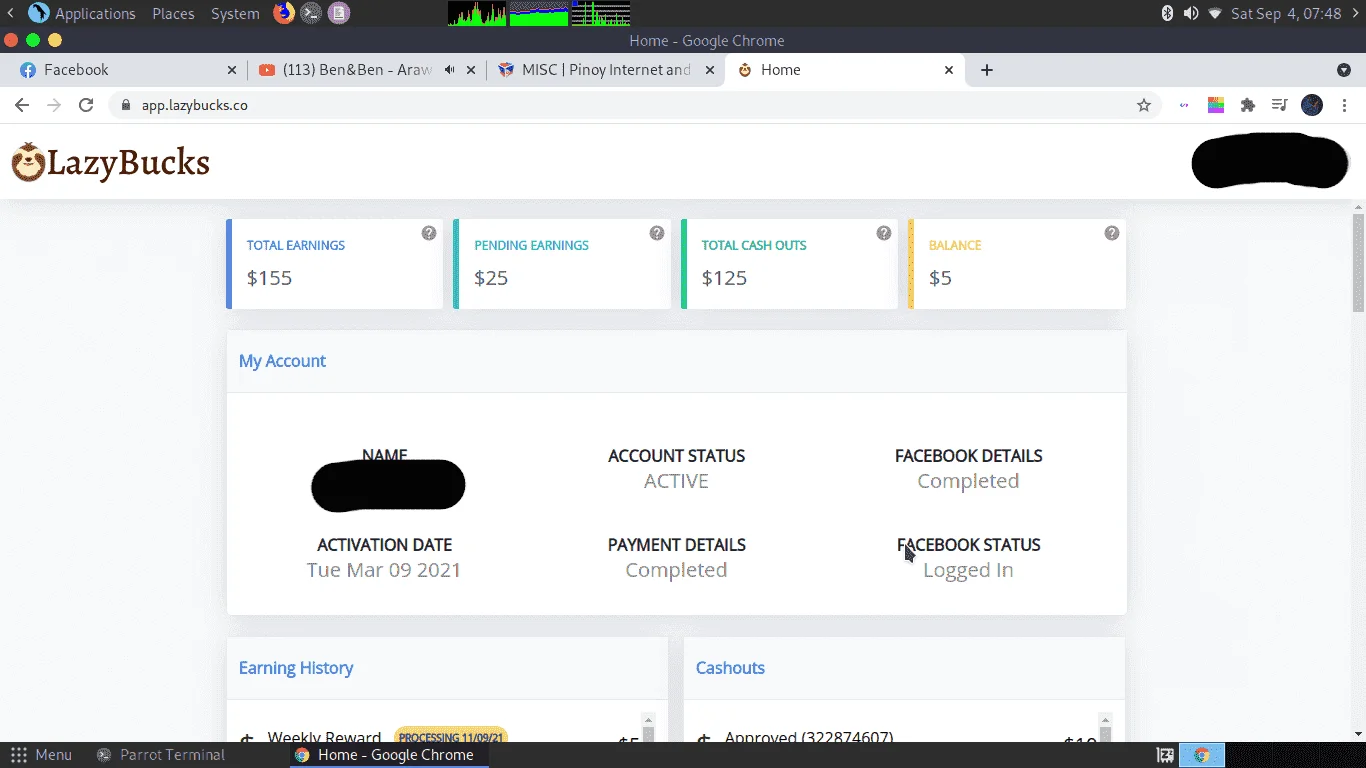
Task: Click the Logged In Facebook status
Action: click(968, 570)
